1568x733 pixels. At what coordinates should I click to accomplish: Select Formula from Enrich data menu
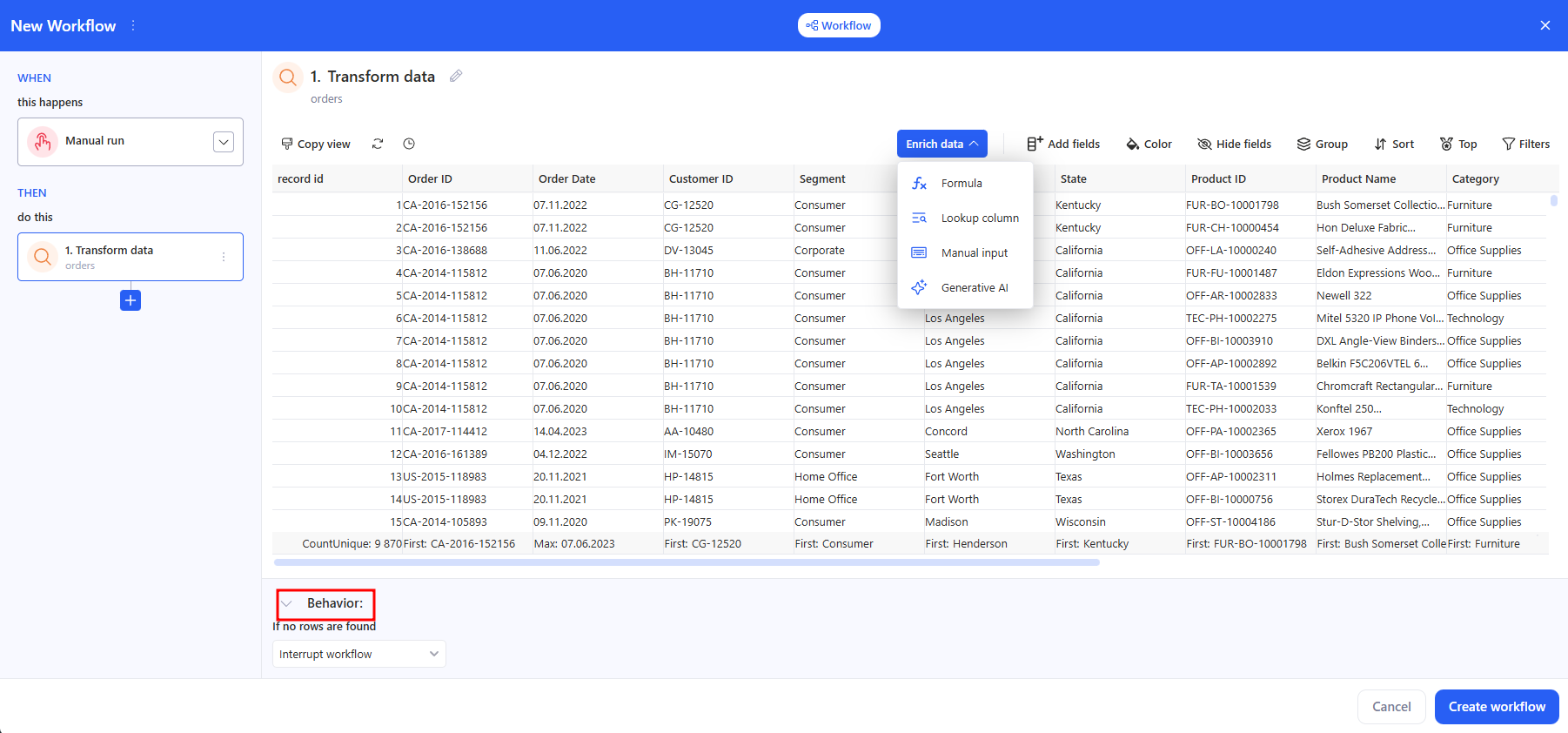coord(962,183)
